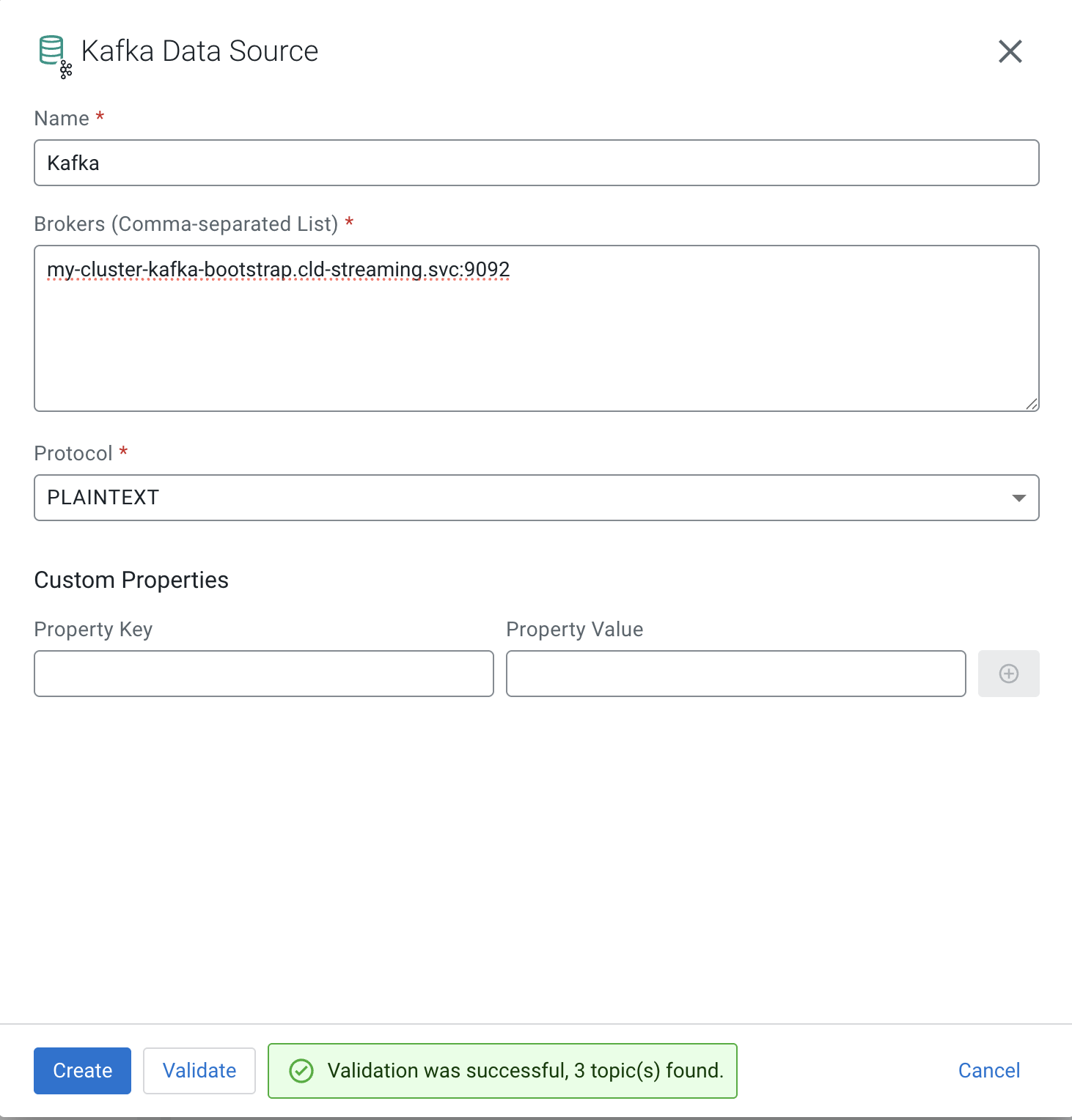The image size is (1072, 1120).
Task: Click the Cancel link
Action: pyautogui.click(x=988, y=1071)
